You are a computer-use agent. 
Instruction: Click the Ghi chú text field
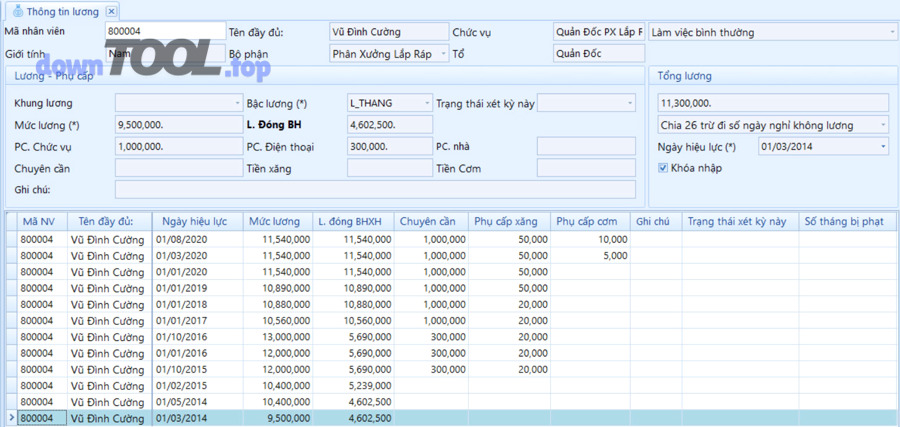(x=375, y=190)
